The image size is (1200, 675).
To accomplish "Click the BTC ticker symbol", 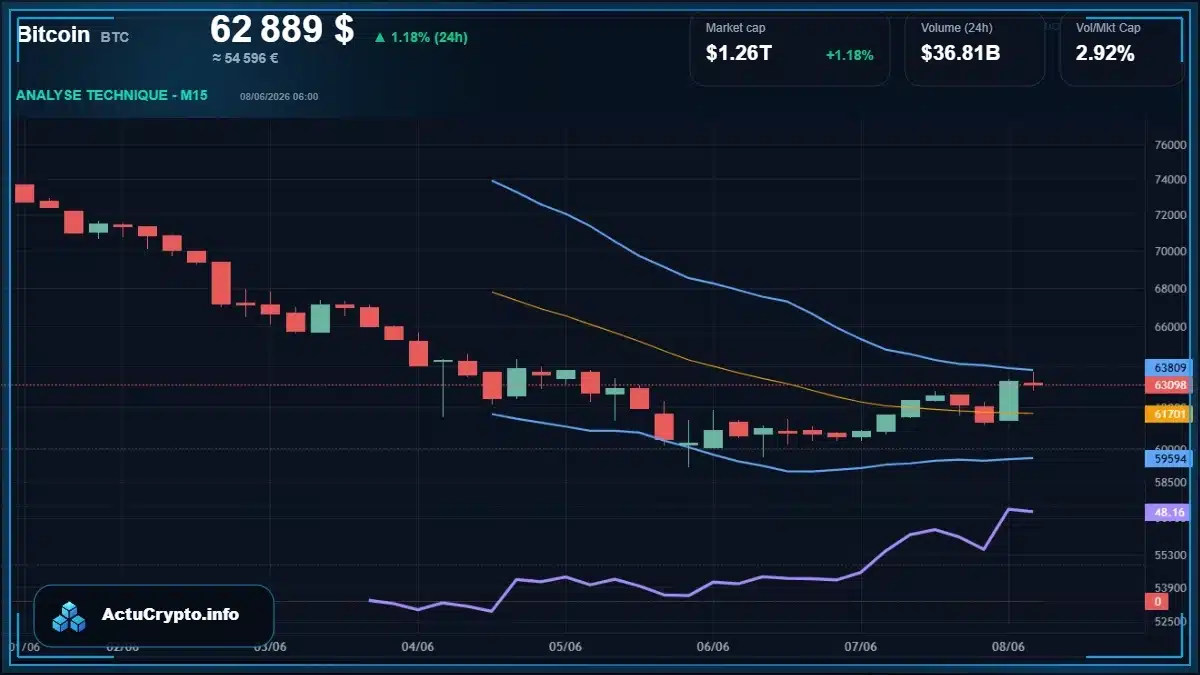I will click(115, 37).
